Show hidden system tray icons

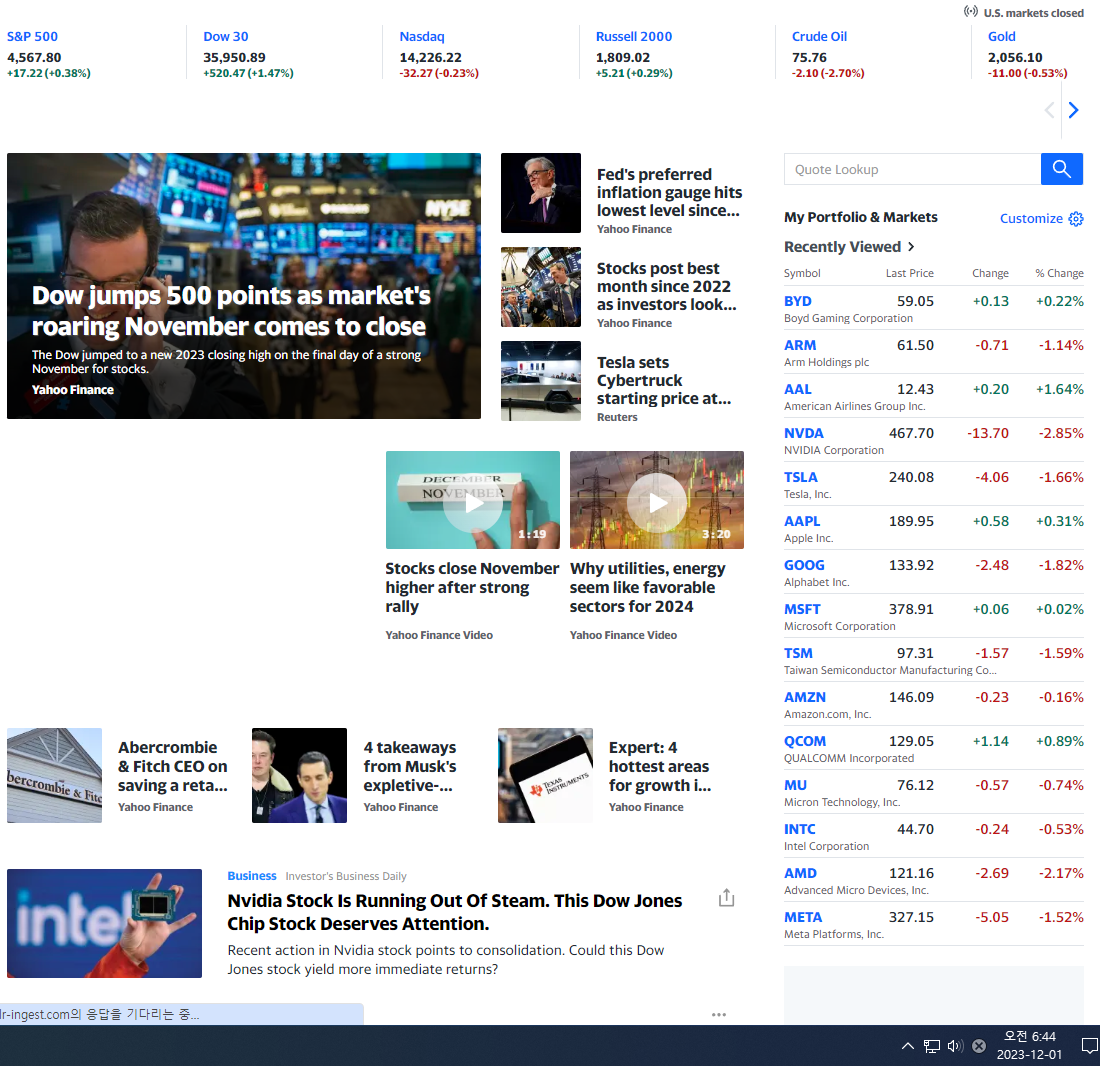click(908, 1046)
